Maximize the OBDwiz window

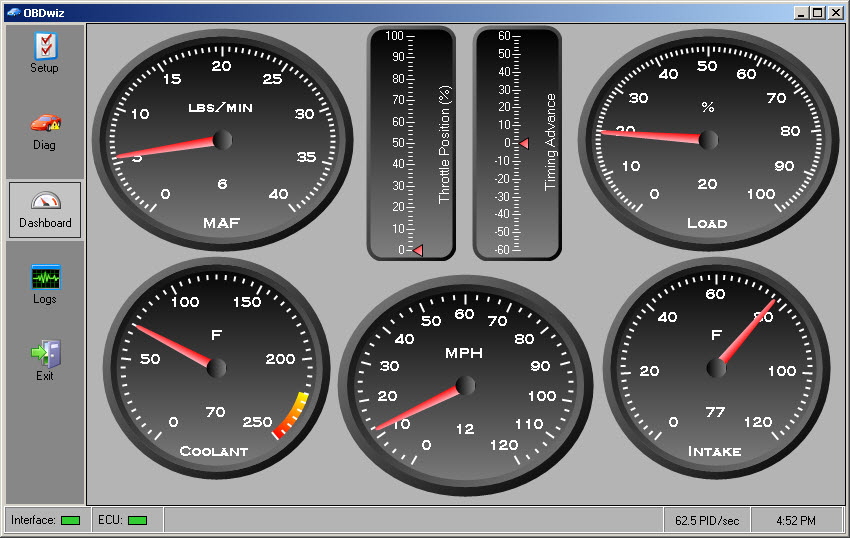click(x=818, y=12)
